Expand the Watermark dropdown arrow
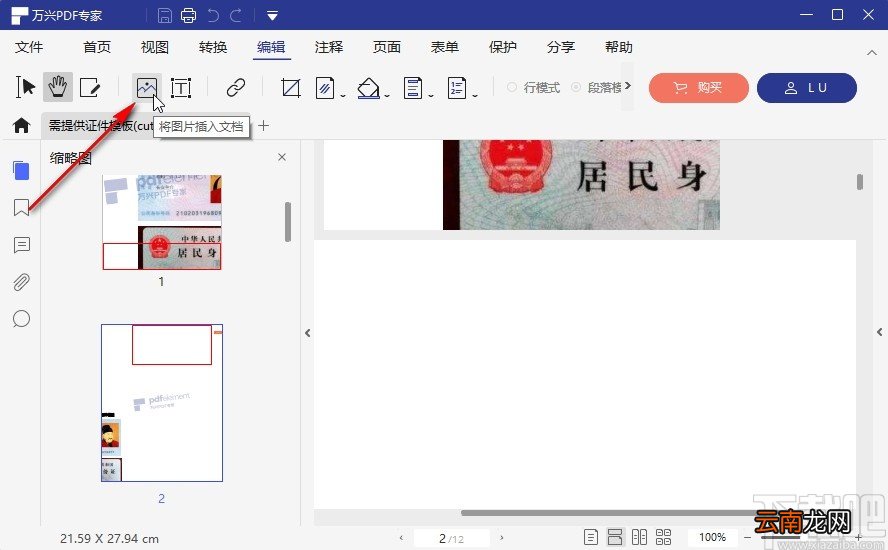 (343, 96)
